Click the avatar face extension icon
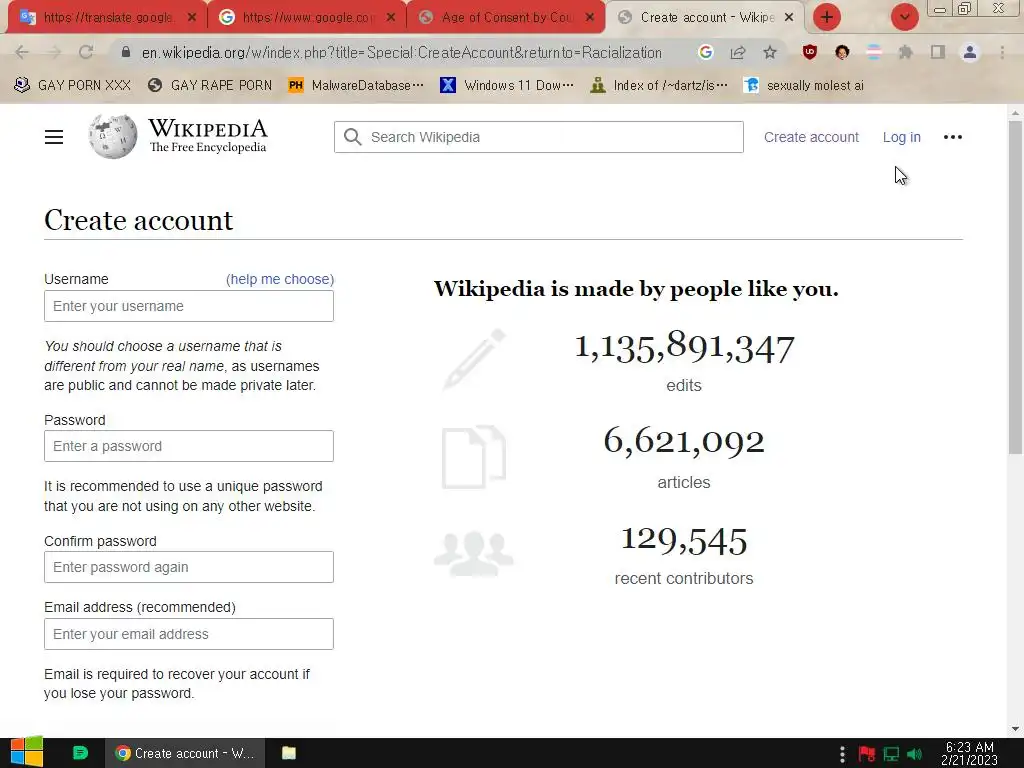 pyautogui.click(x=842, y=52)
